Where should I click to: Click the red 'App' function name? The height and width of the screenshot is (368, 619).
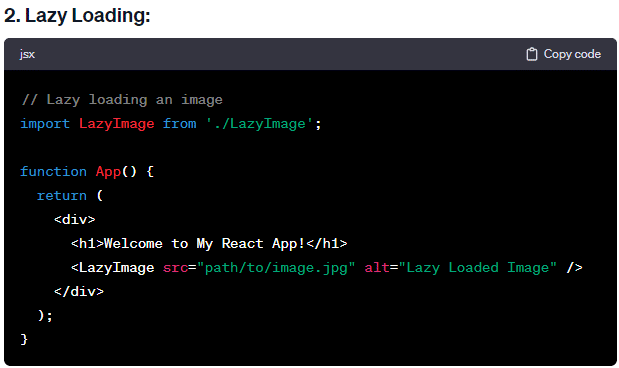(x=108, y=172)
